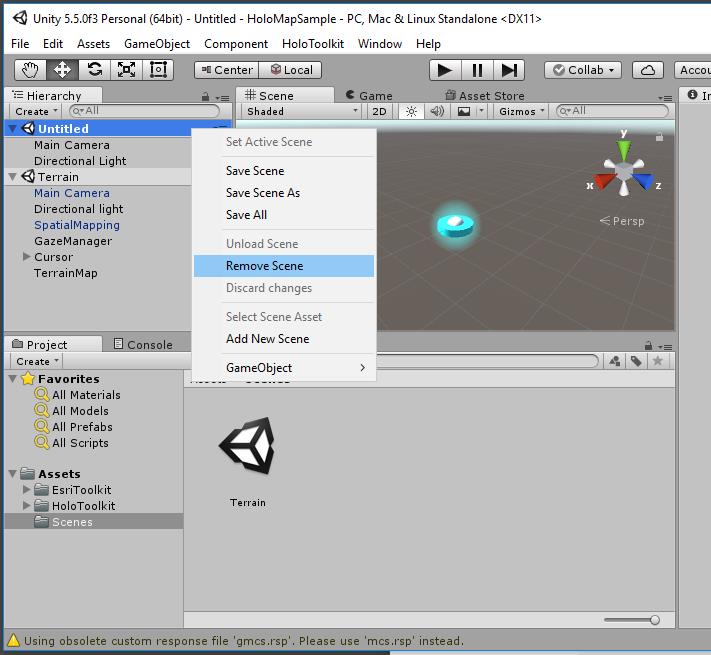
Task: Open the cloud services icon
Action: 648,70
